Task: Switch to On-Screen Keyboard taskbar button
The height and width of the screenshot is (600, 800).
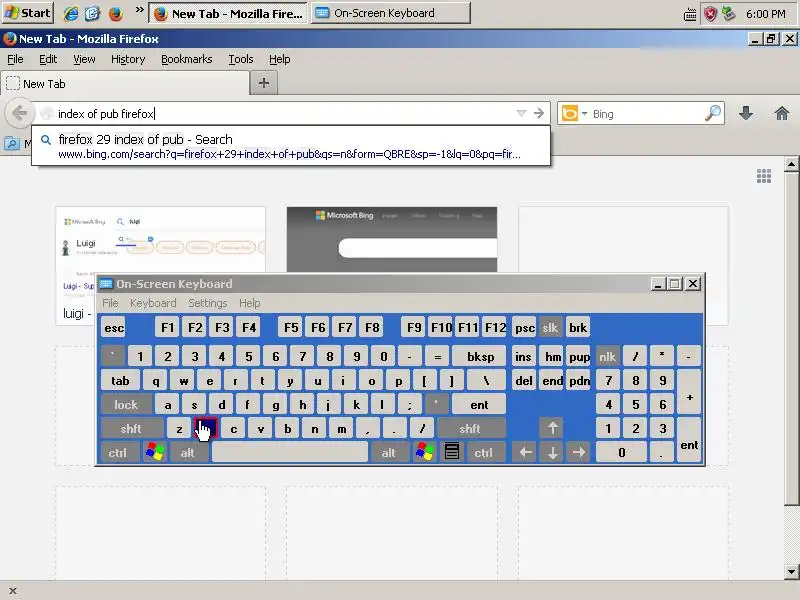Action: 391,13
